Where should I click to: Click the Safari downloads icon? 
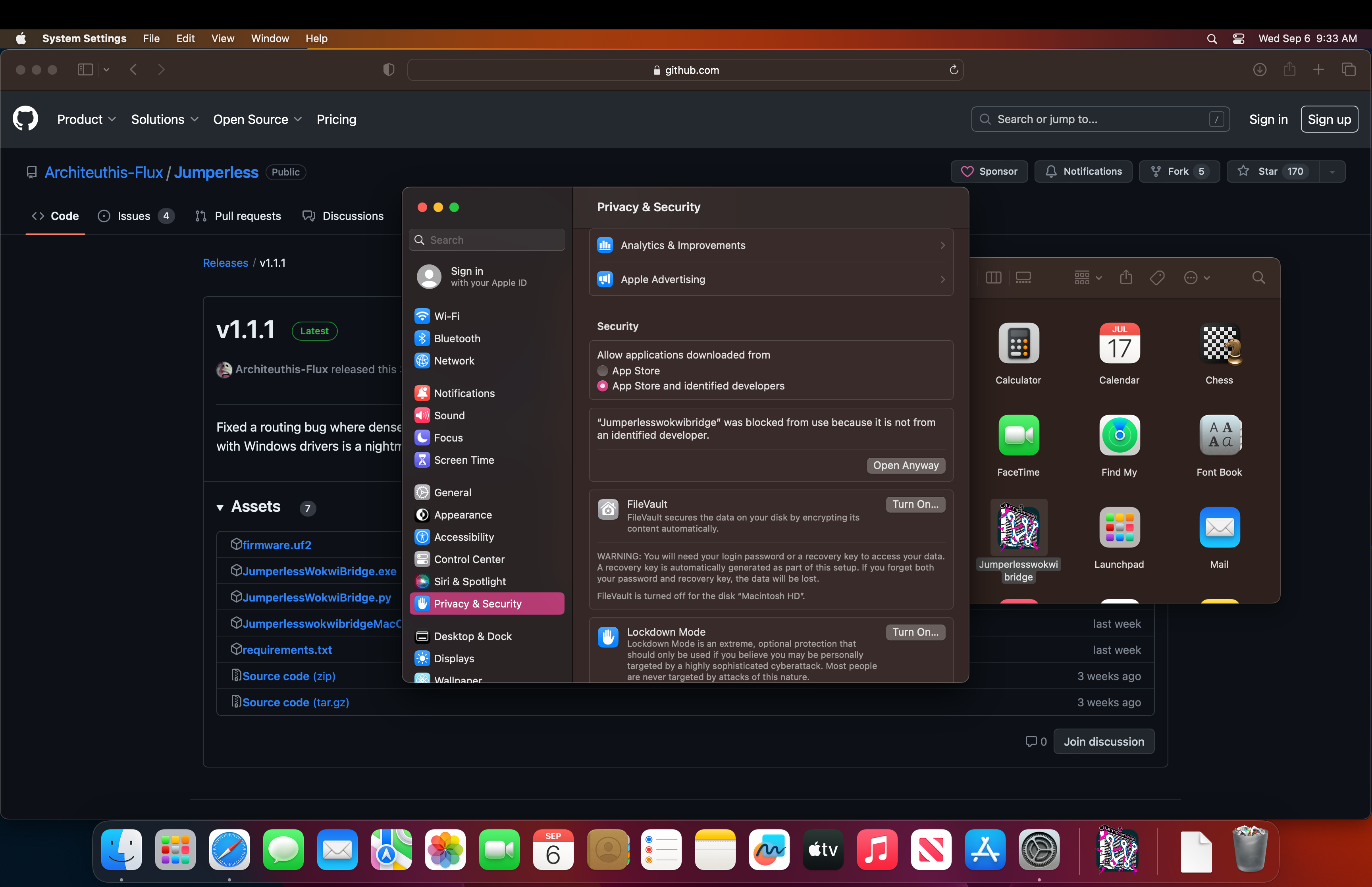pos(1259,70)
